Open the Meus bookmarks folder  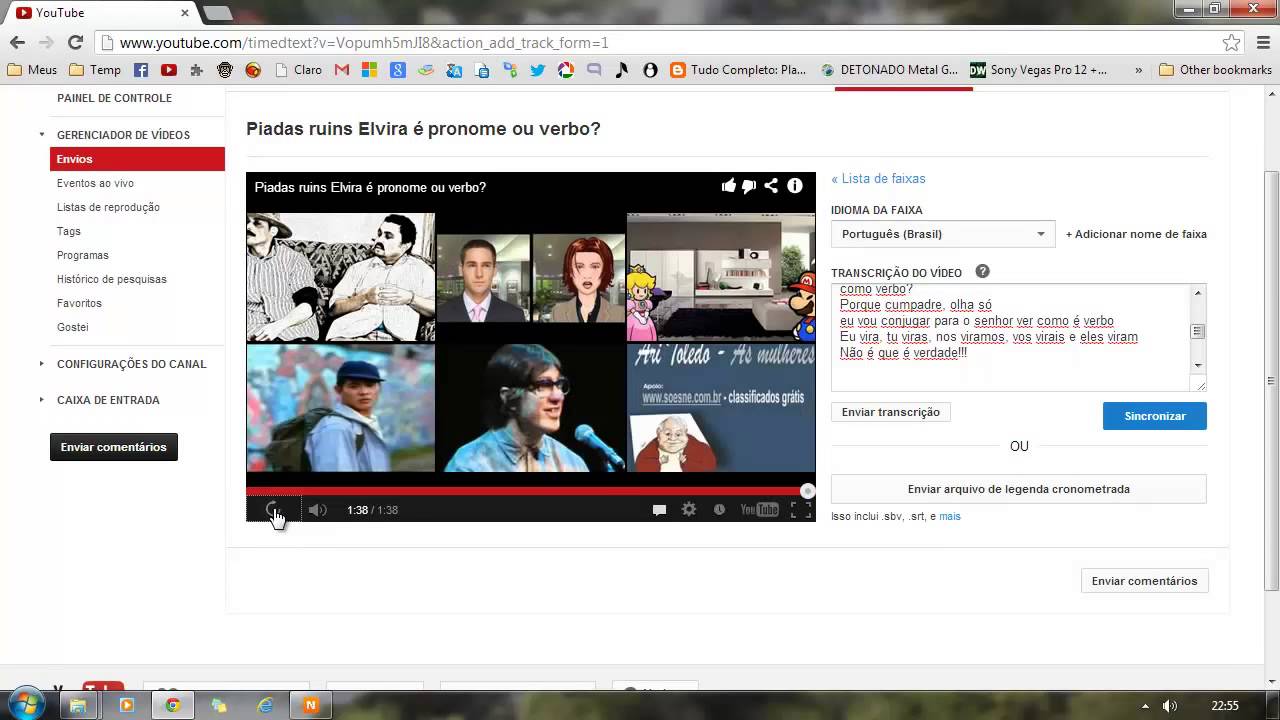[33, 70]
